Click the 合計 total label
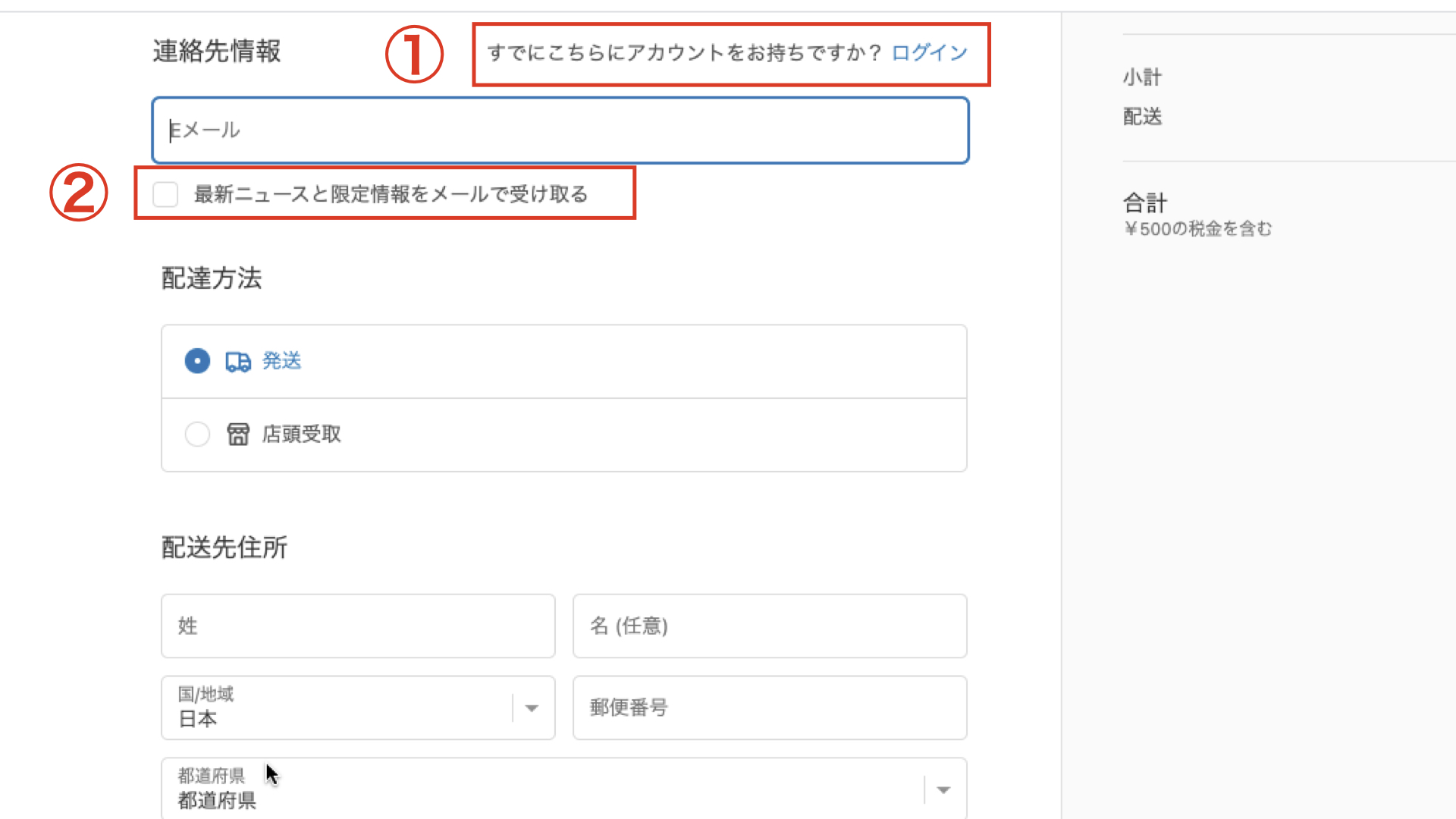 (1145, 203)
